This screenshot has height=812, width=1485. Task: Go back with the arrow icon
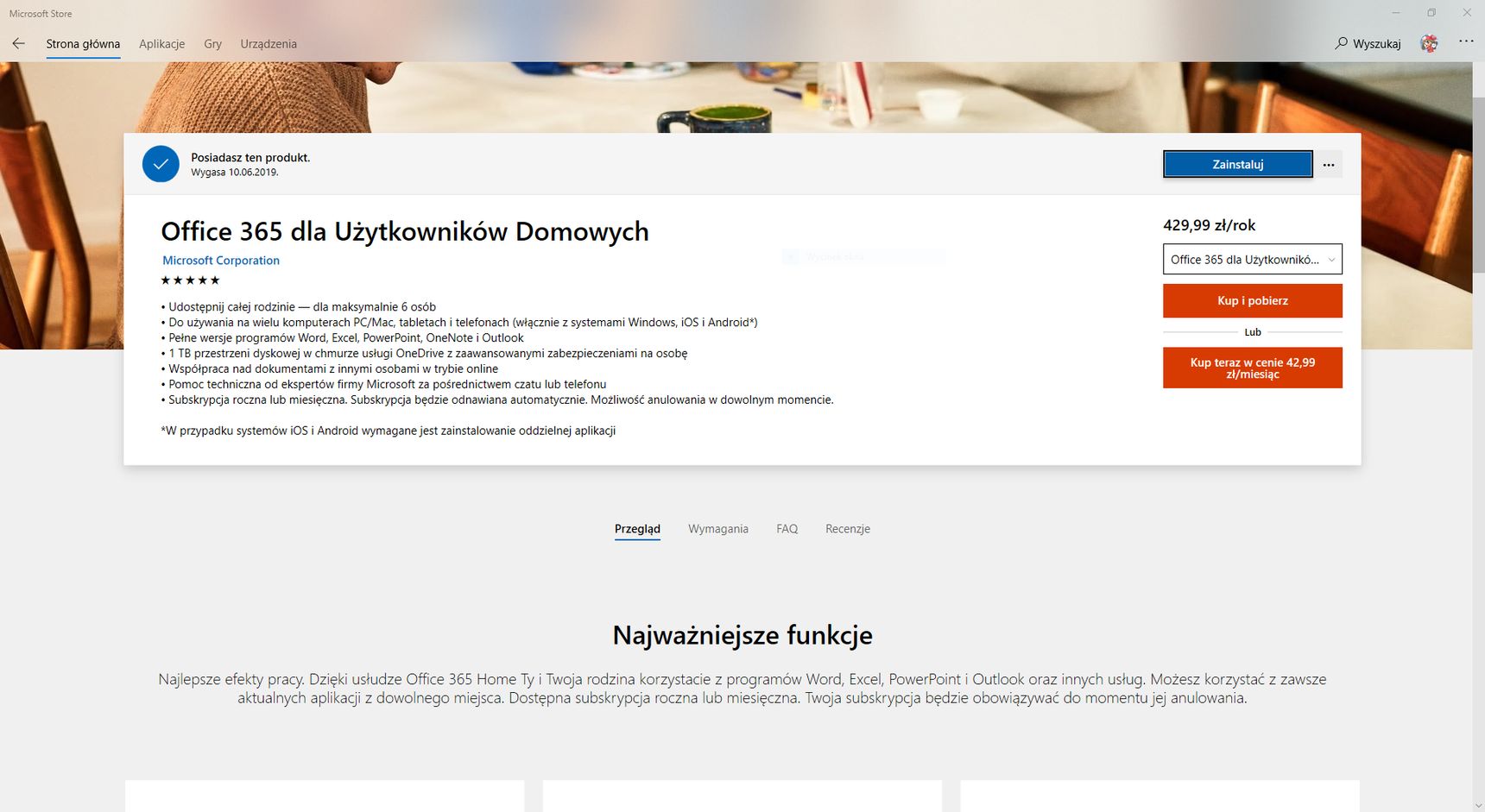[18, 43]
